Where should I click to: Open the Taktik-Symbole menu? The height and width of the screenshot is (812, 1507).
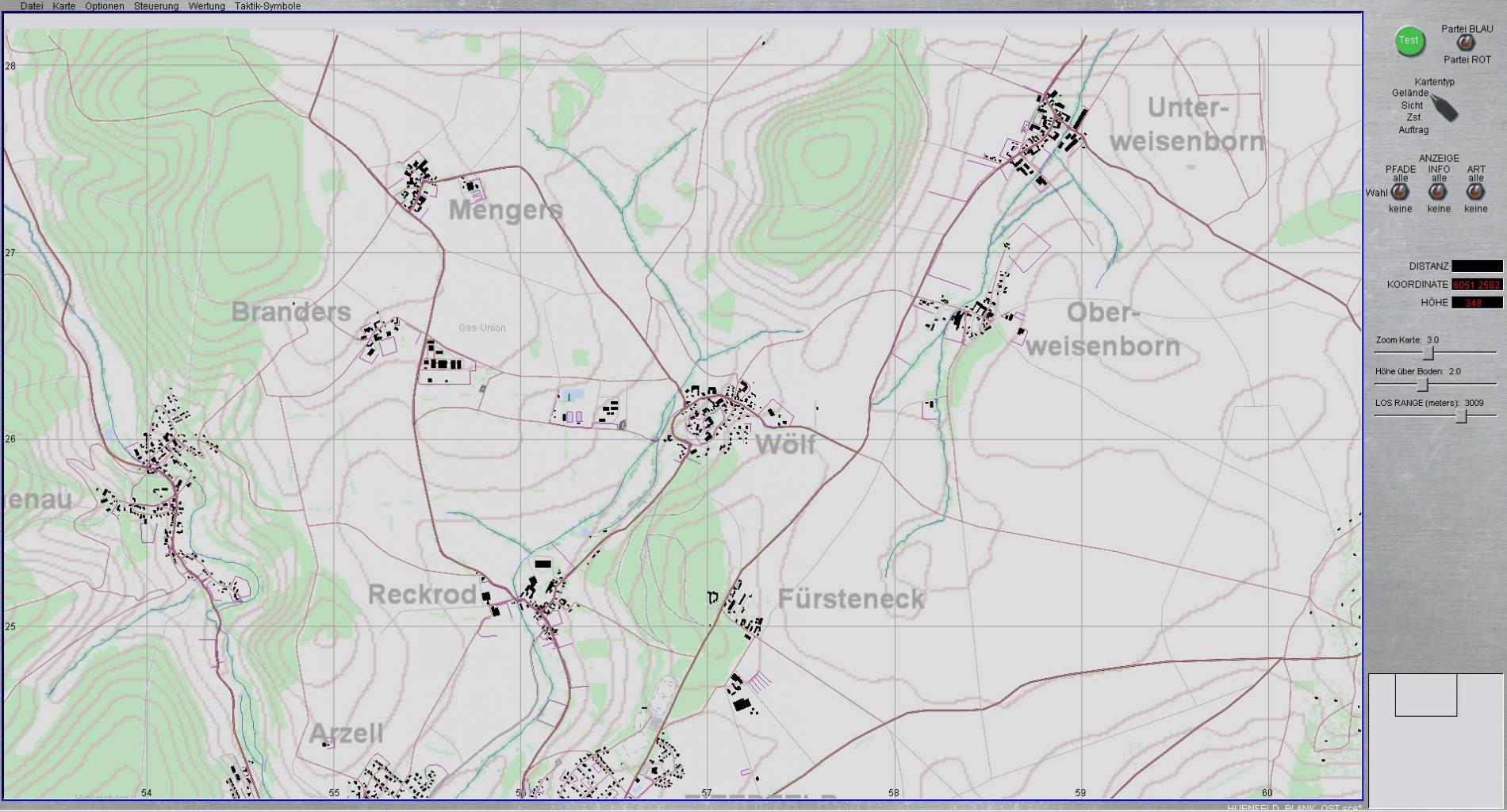267,6
